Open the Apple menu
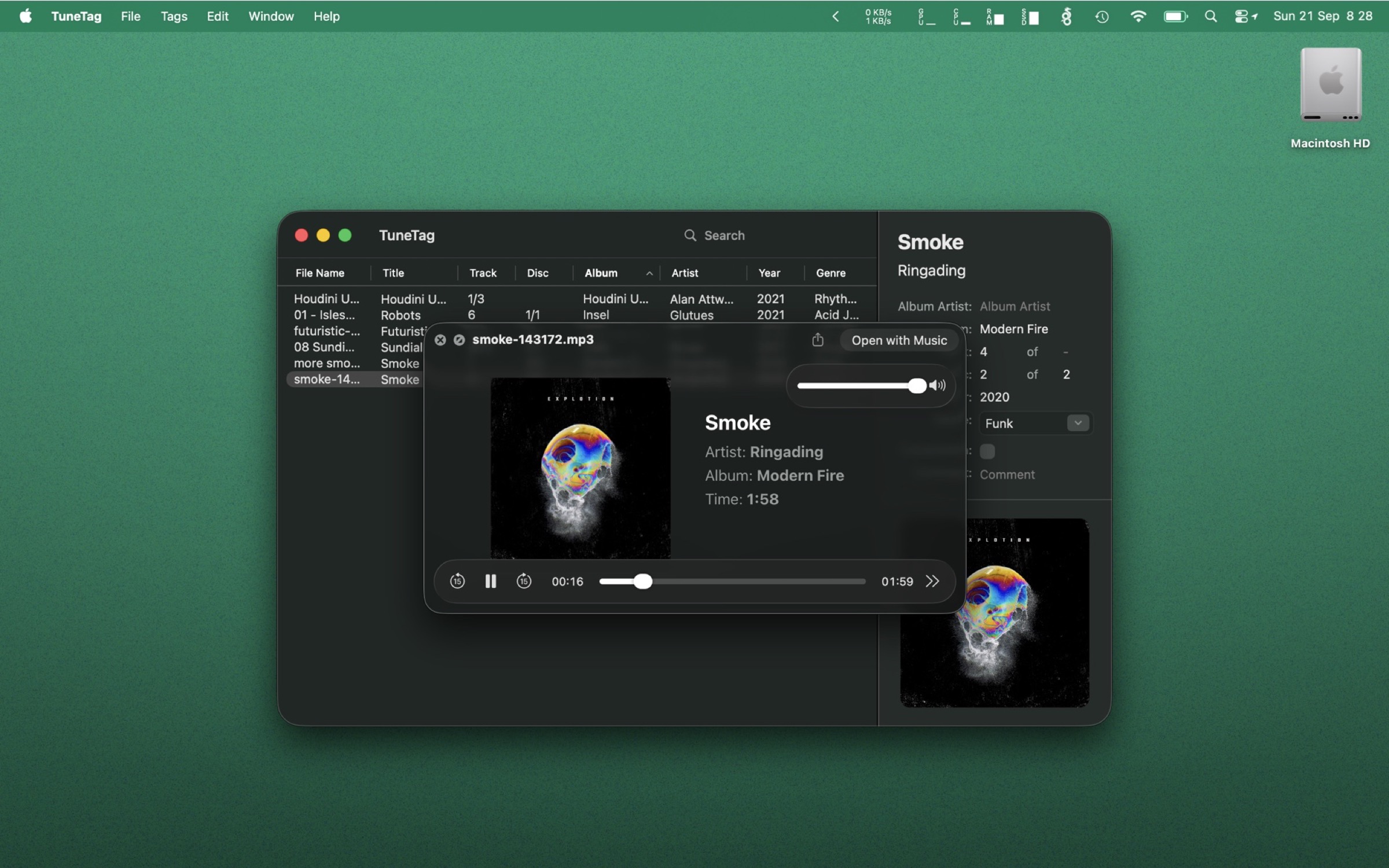Viewport: 1389px width, 868px height. point(25,16)
